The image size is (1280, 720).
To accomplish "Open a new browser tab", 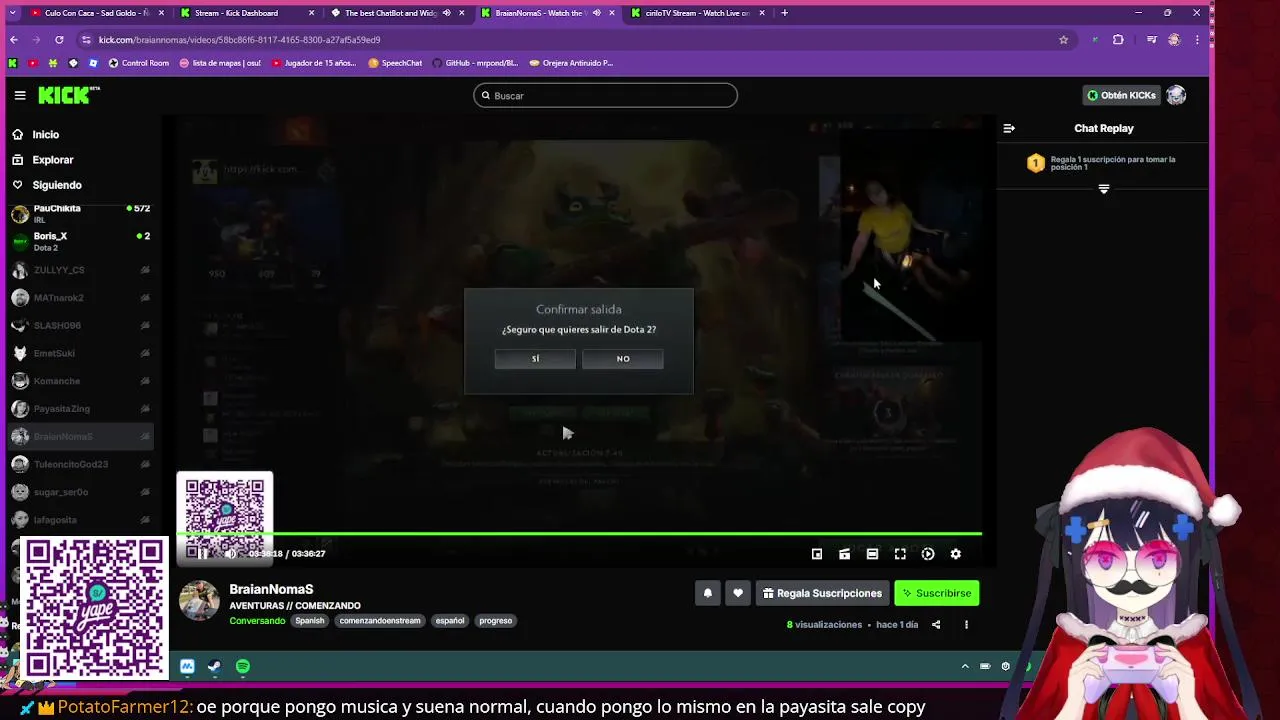I will 784,13.
